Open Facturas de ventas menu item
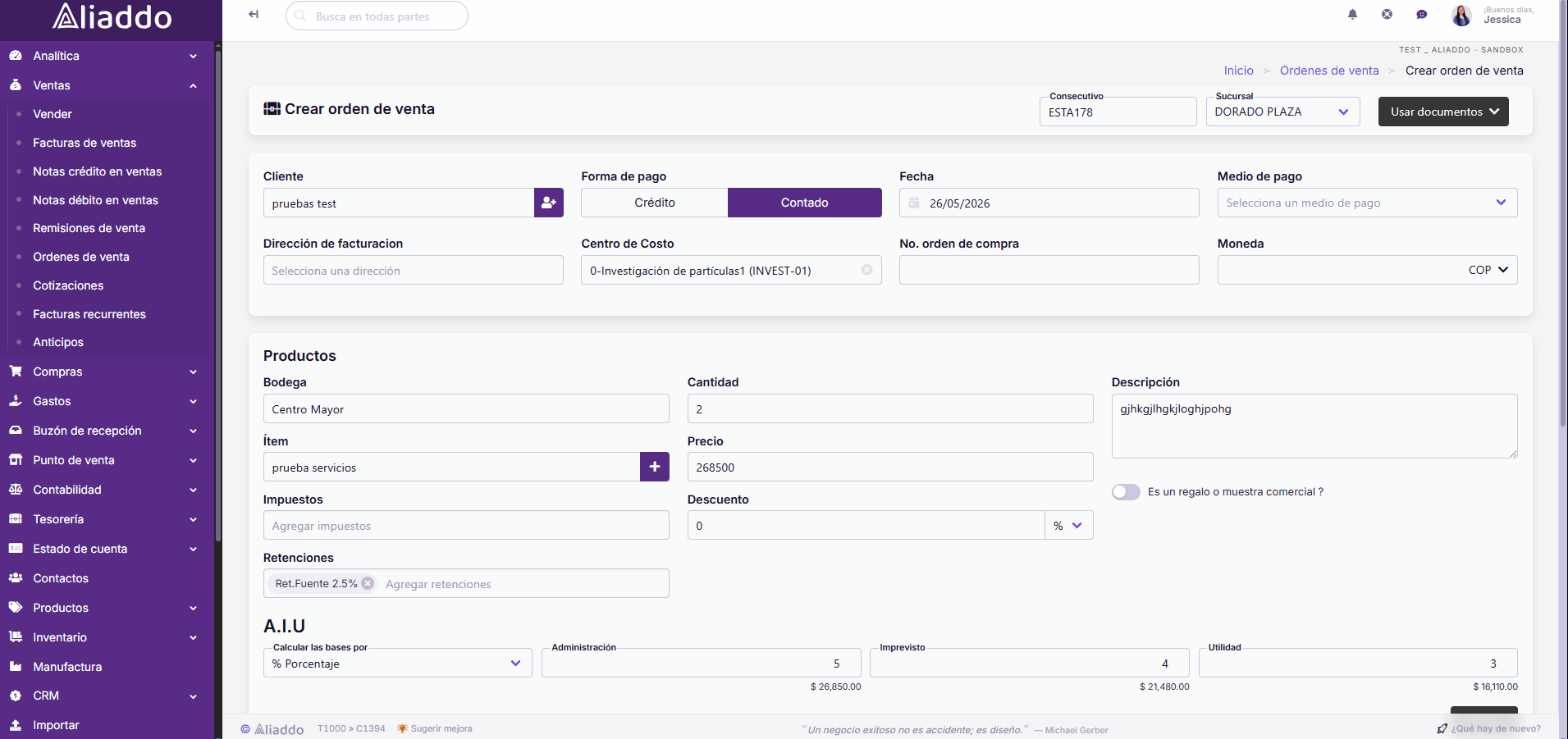This screenshot has width=1568, height=739. 85,143
